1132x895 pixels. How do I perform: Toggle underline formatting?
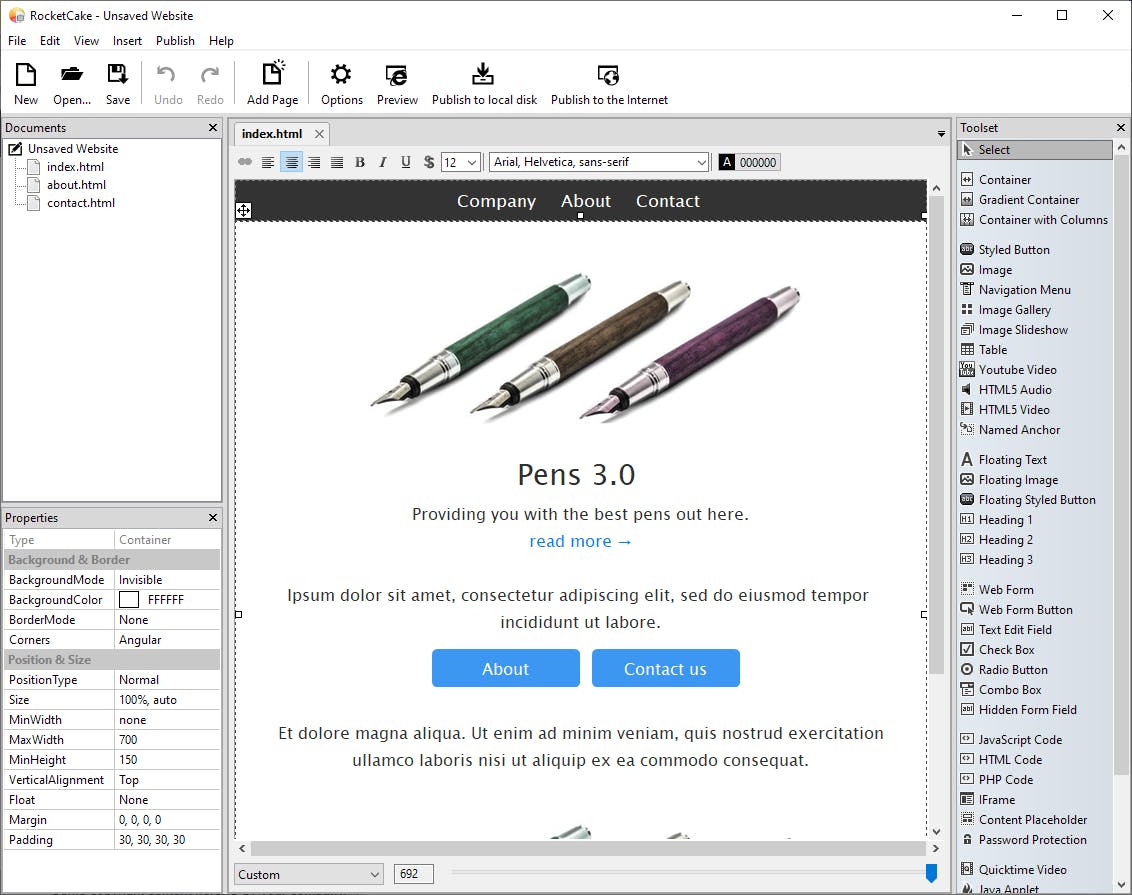click(406, 162)
